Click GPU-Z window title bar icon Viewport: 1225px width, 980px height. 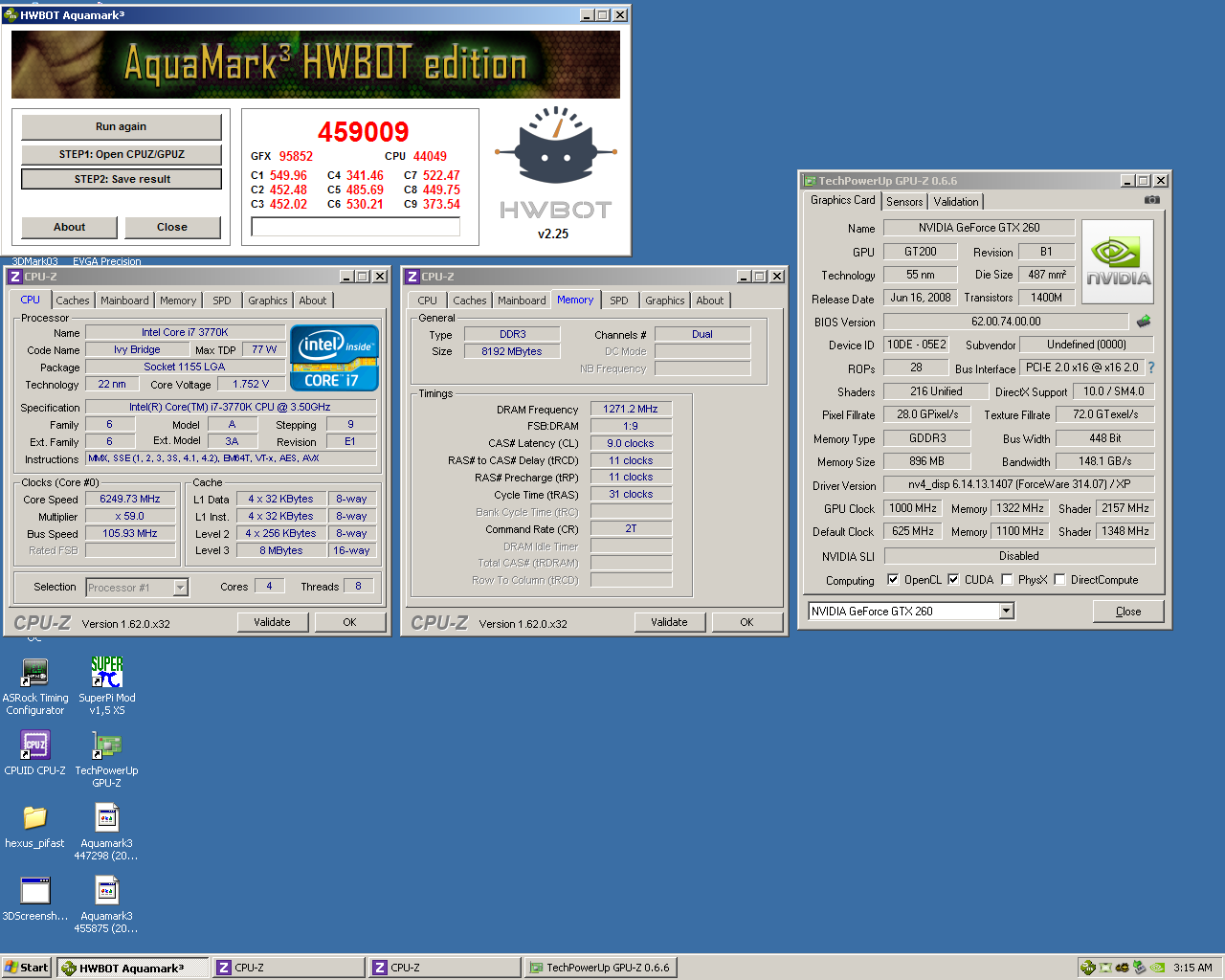(x=810, y=181)
